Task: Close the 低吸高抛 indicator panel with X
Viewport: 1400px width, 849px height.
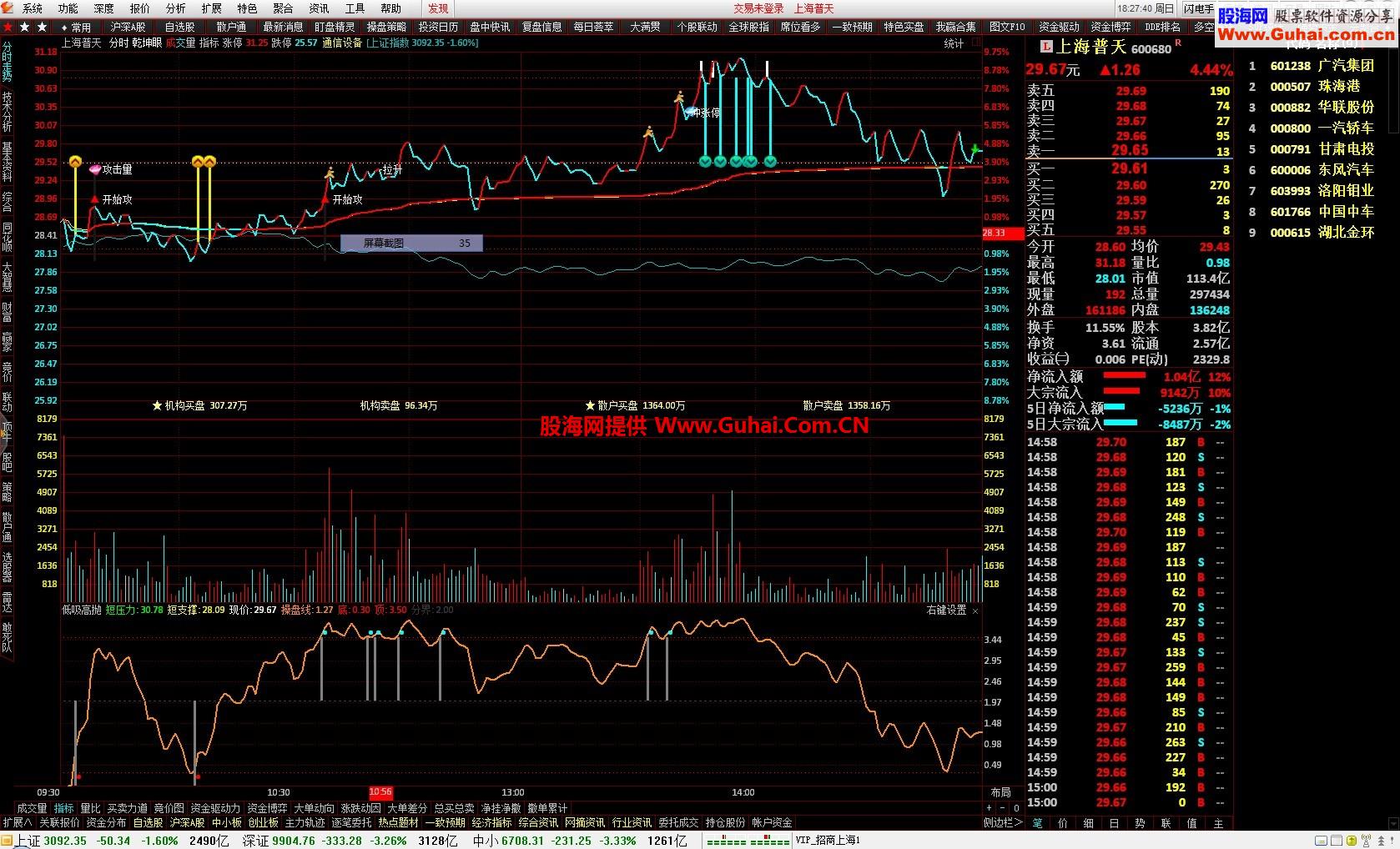Action: pos(975,610)
